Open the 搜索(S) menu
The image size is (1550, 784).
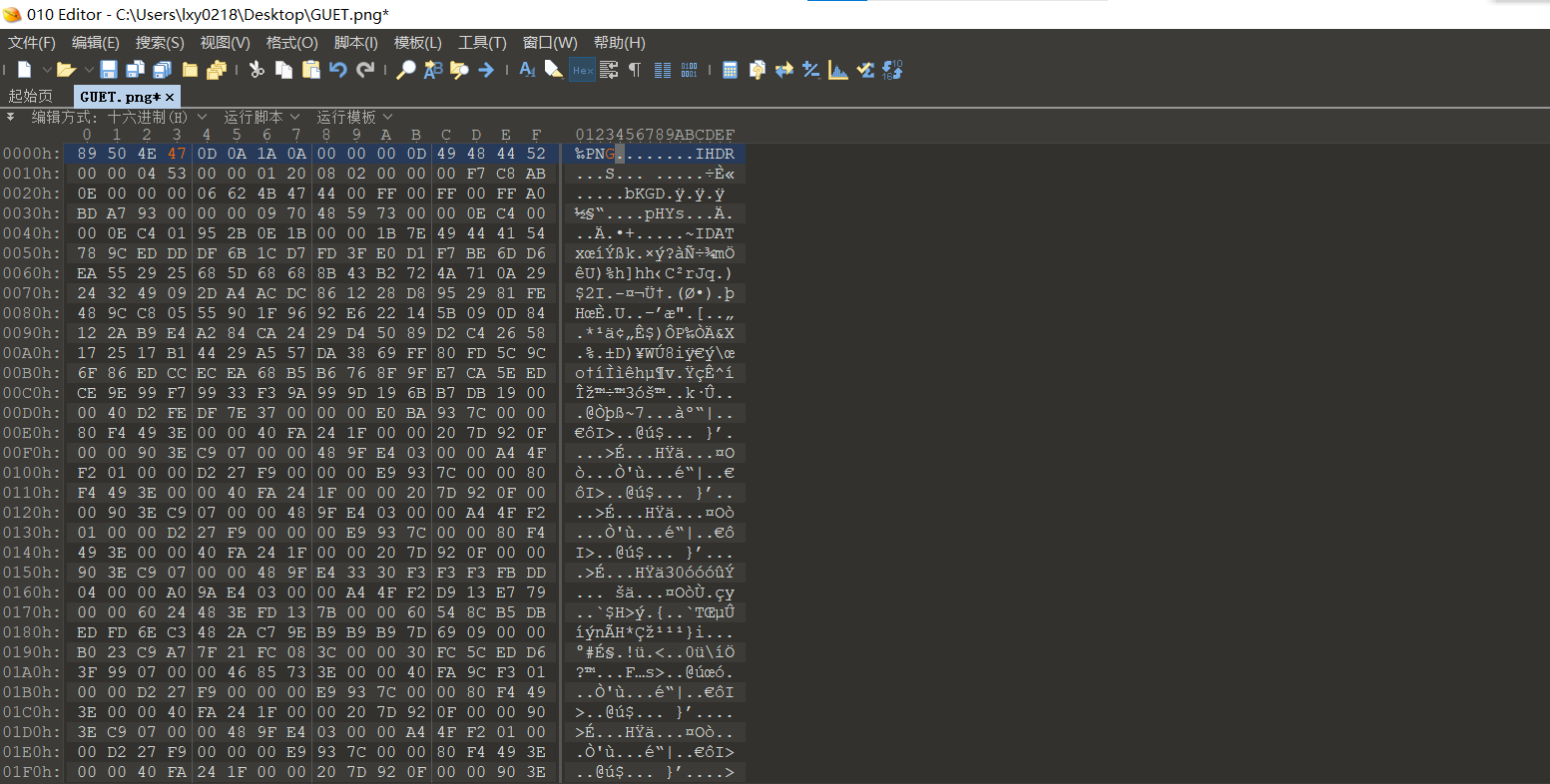click(x=160, y=43)
